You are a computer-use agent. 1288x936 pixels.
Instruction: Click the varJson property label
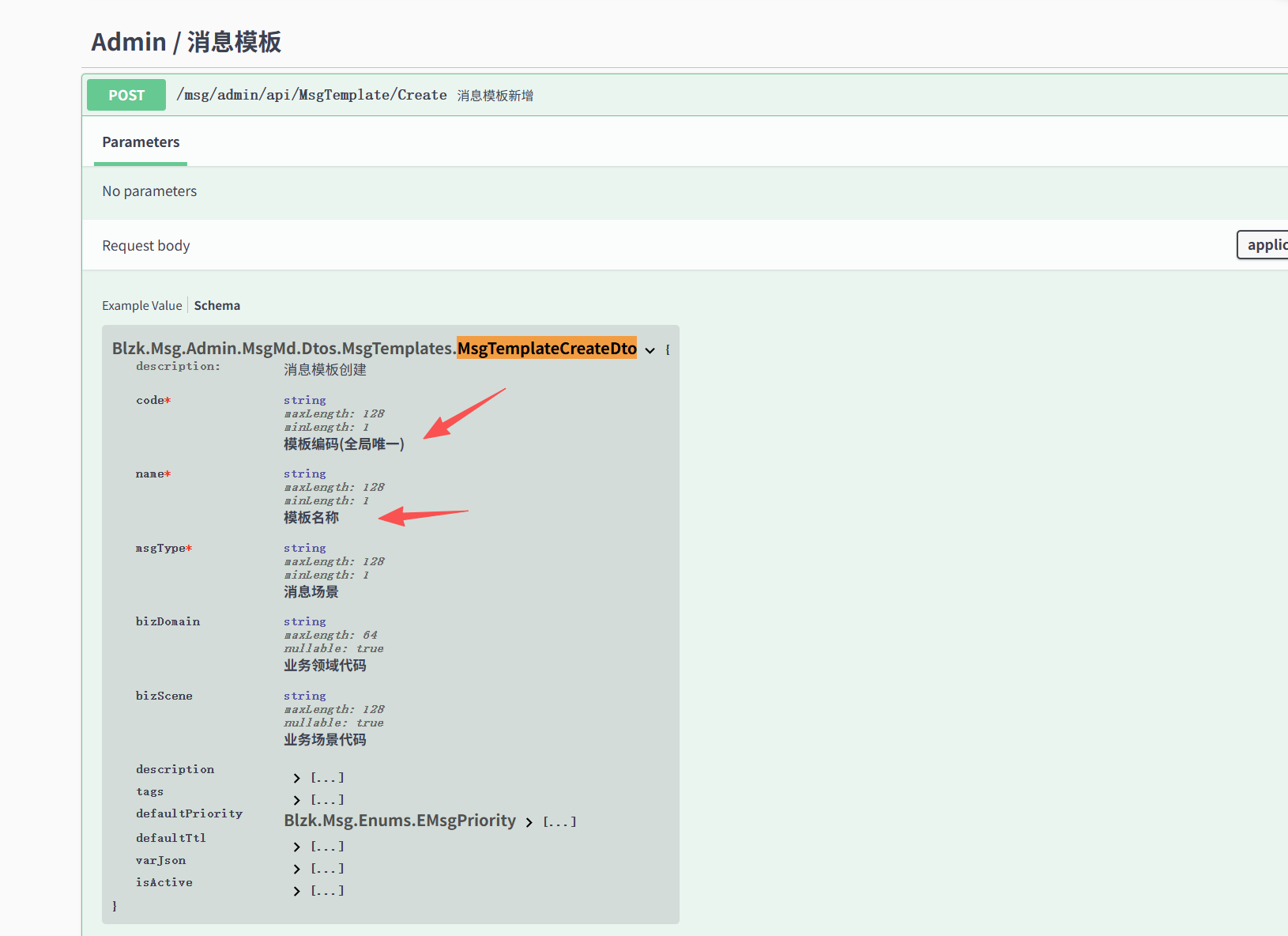tap(160, 861)
